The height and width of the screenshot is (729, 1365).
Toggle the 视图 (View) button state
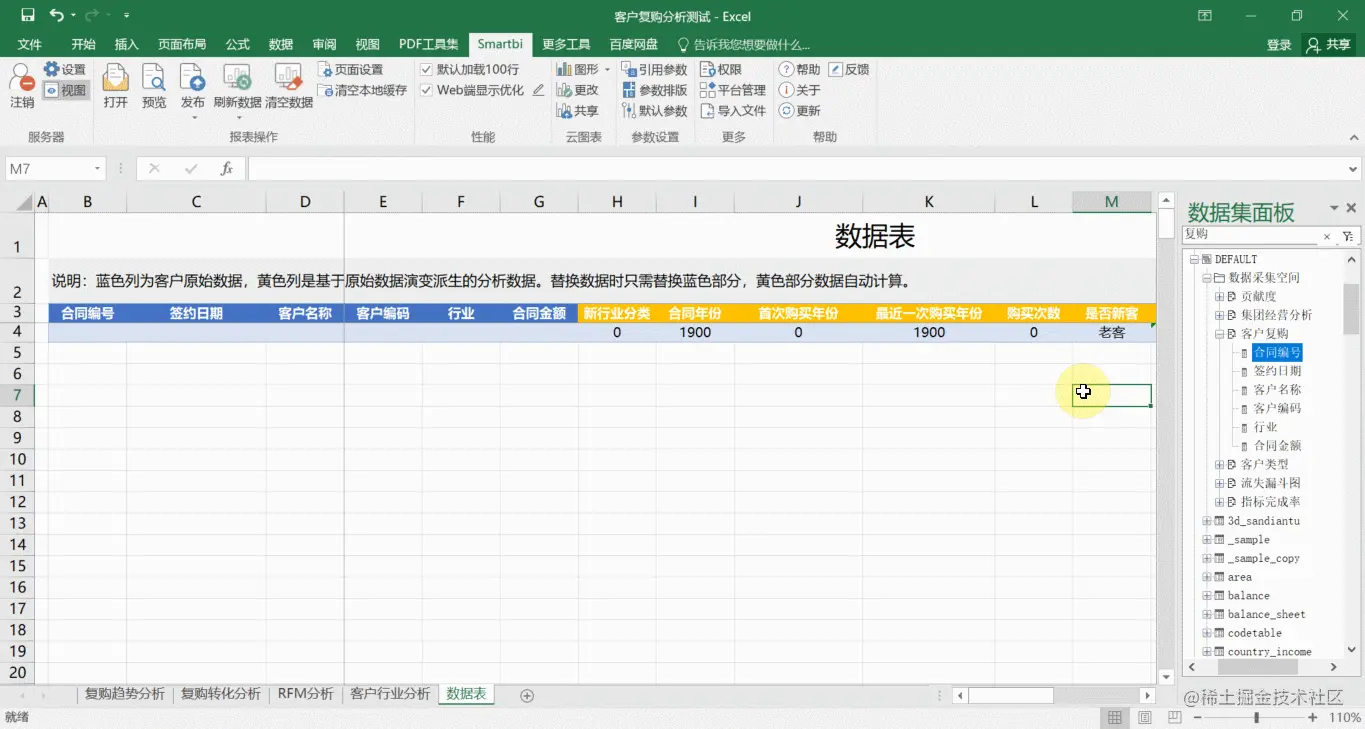pyautogui.click(x=65, y=90)
